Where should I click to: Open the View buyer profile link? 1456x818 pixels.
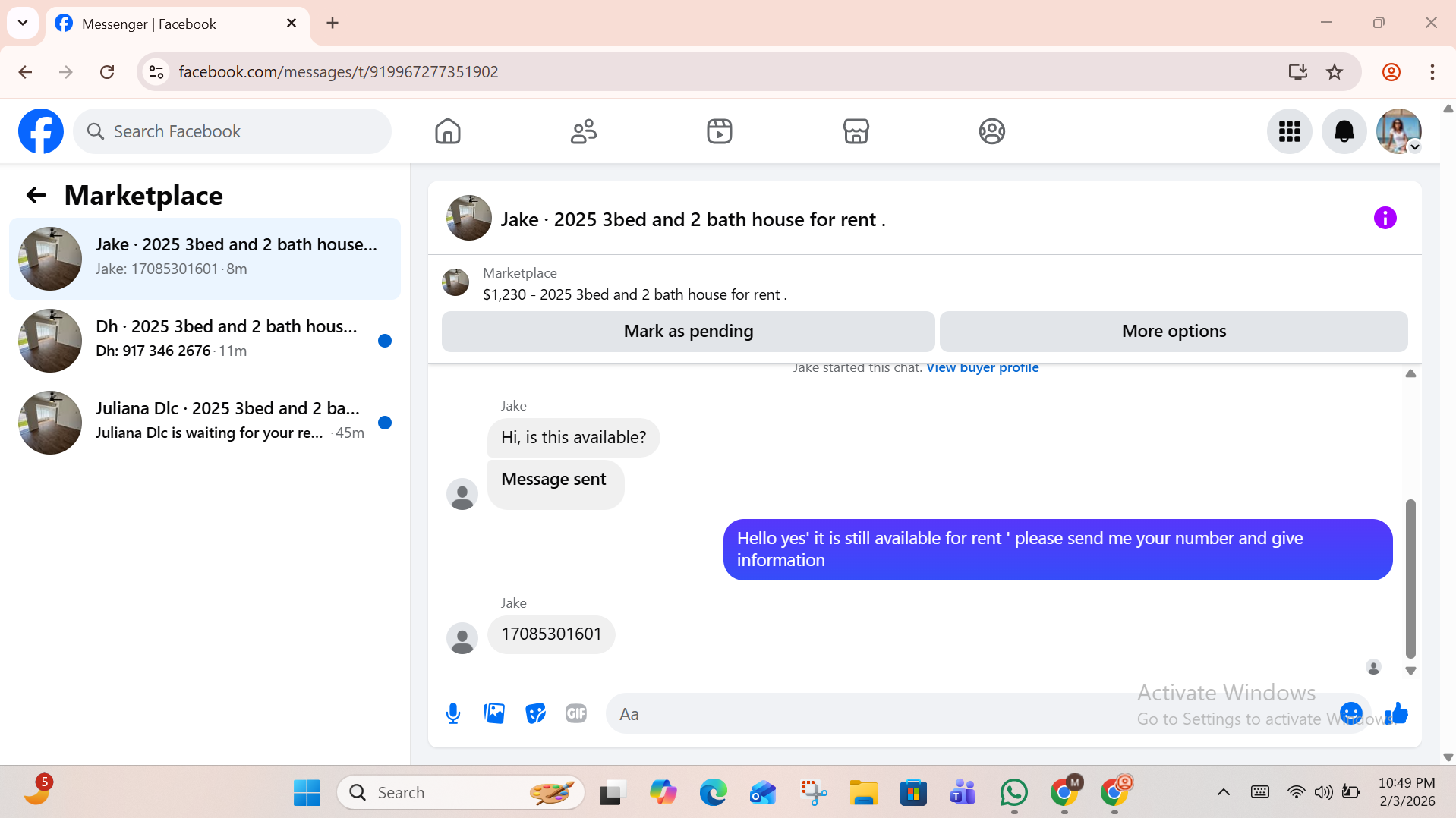[x=982, y=368]
